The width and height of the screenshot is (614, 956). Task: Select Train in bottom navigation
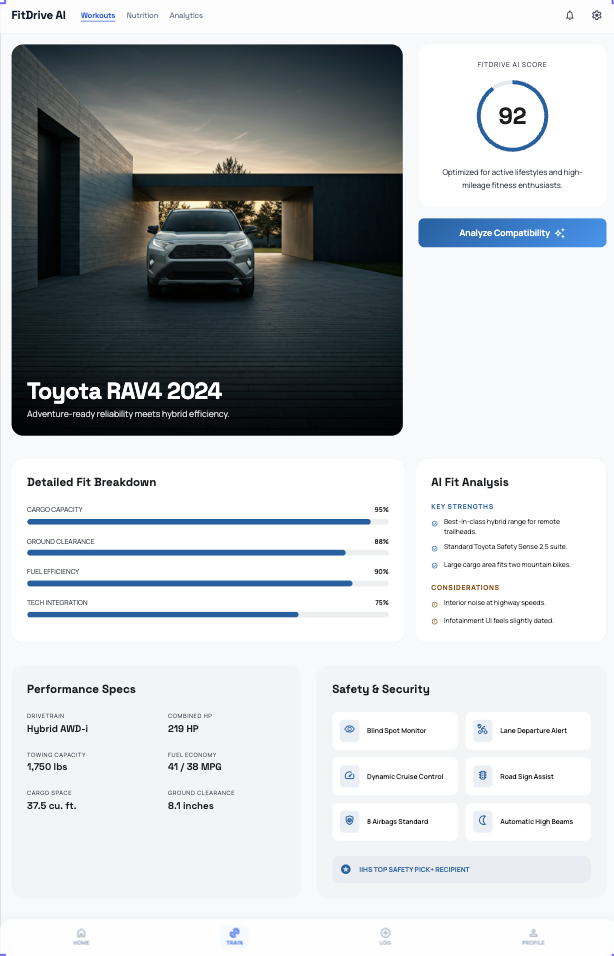point(234,936)
